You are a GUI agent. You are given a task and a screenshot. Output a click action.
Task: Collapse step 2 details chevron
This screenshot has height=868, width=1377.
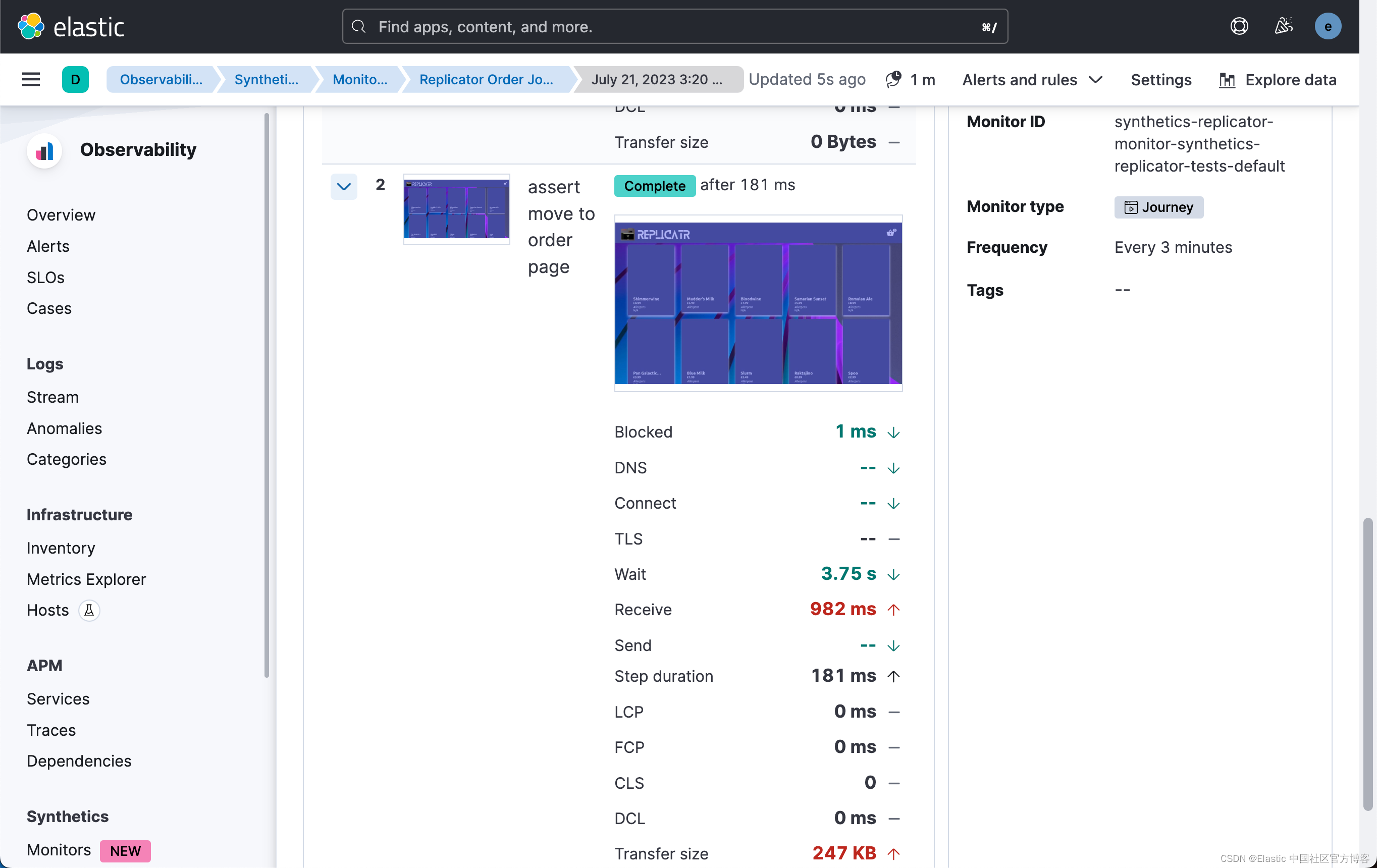pos(344,186)
